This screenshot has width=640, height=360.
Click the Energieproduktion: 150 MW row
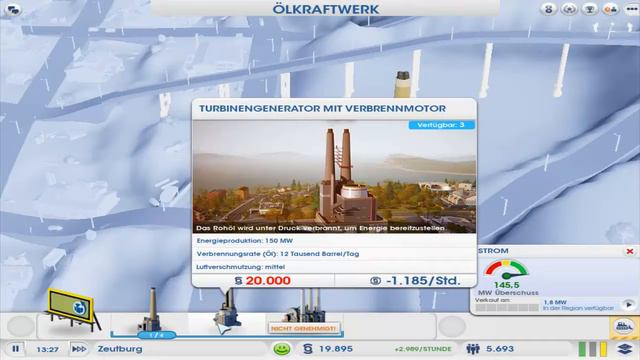point(334,241)
